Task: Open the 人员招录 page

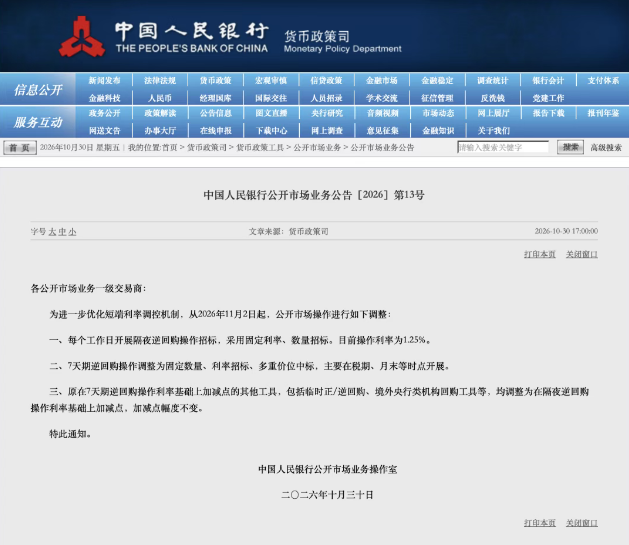Action: click(326, 98)
